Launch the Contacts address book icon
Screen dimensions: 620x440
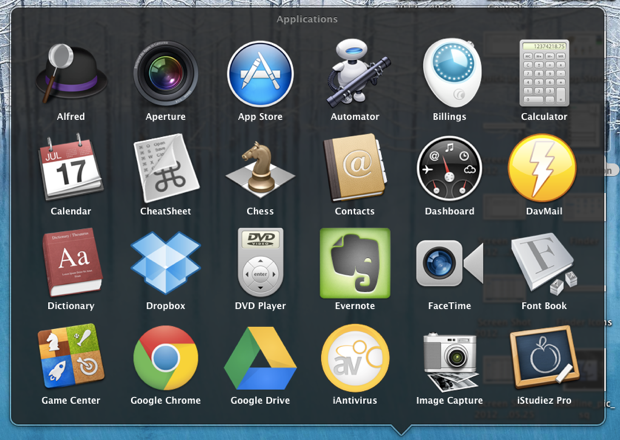(355, 167)
